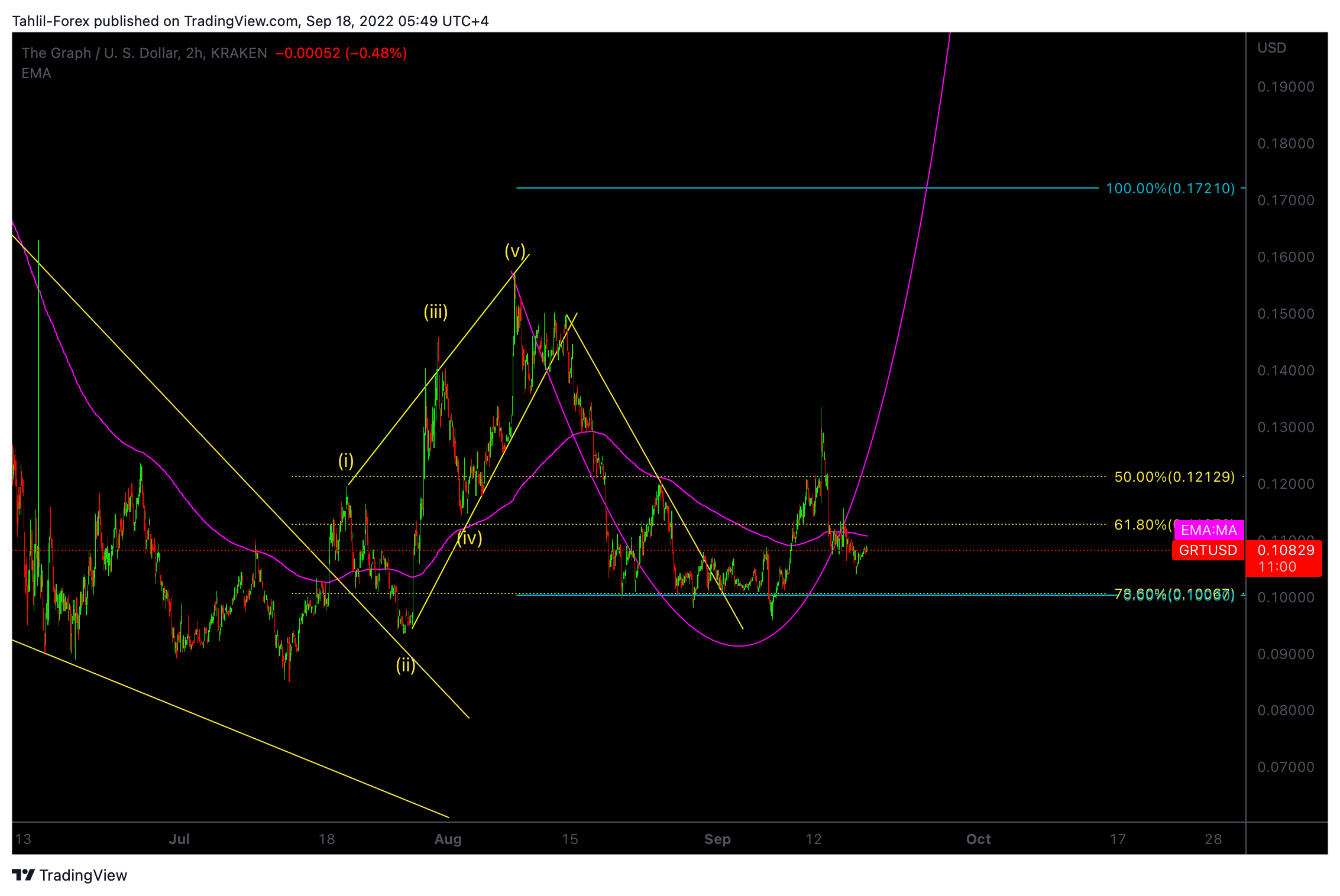Click the red GRTUSD symbol tag
1340x896 pixels.
[1208, 550]
